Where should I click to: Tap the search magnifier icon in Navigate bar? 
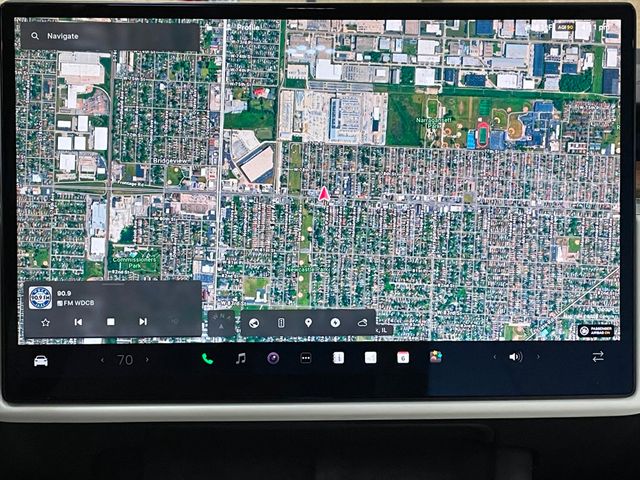35,36
